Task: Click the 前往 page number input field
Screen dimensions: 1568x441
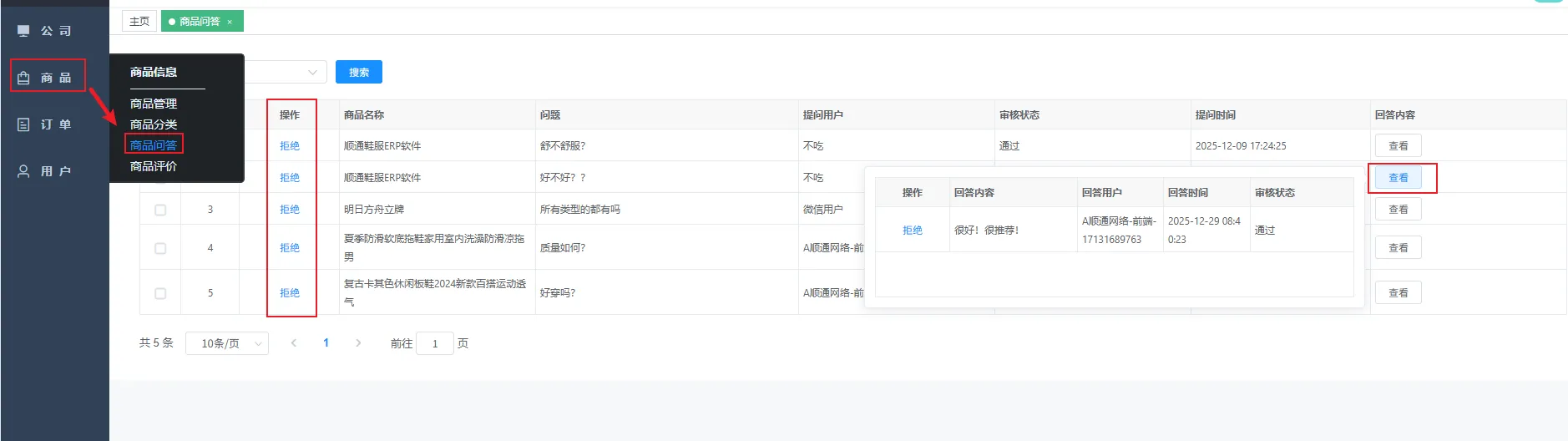Action: click(x=434, y=343)
